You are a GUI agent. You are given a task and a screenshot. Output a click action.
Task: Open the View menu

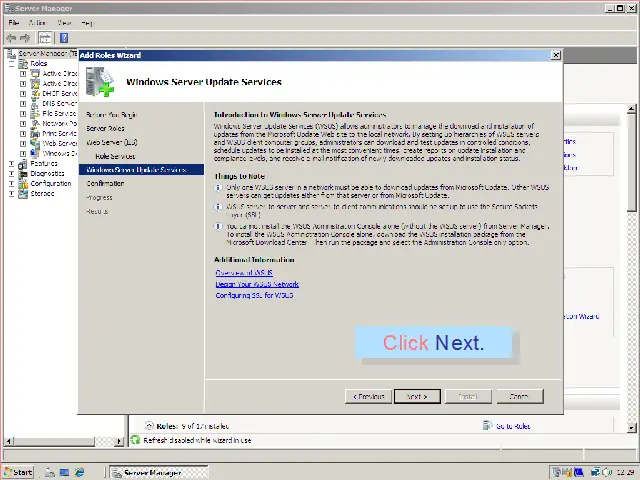point(64,23)
